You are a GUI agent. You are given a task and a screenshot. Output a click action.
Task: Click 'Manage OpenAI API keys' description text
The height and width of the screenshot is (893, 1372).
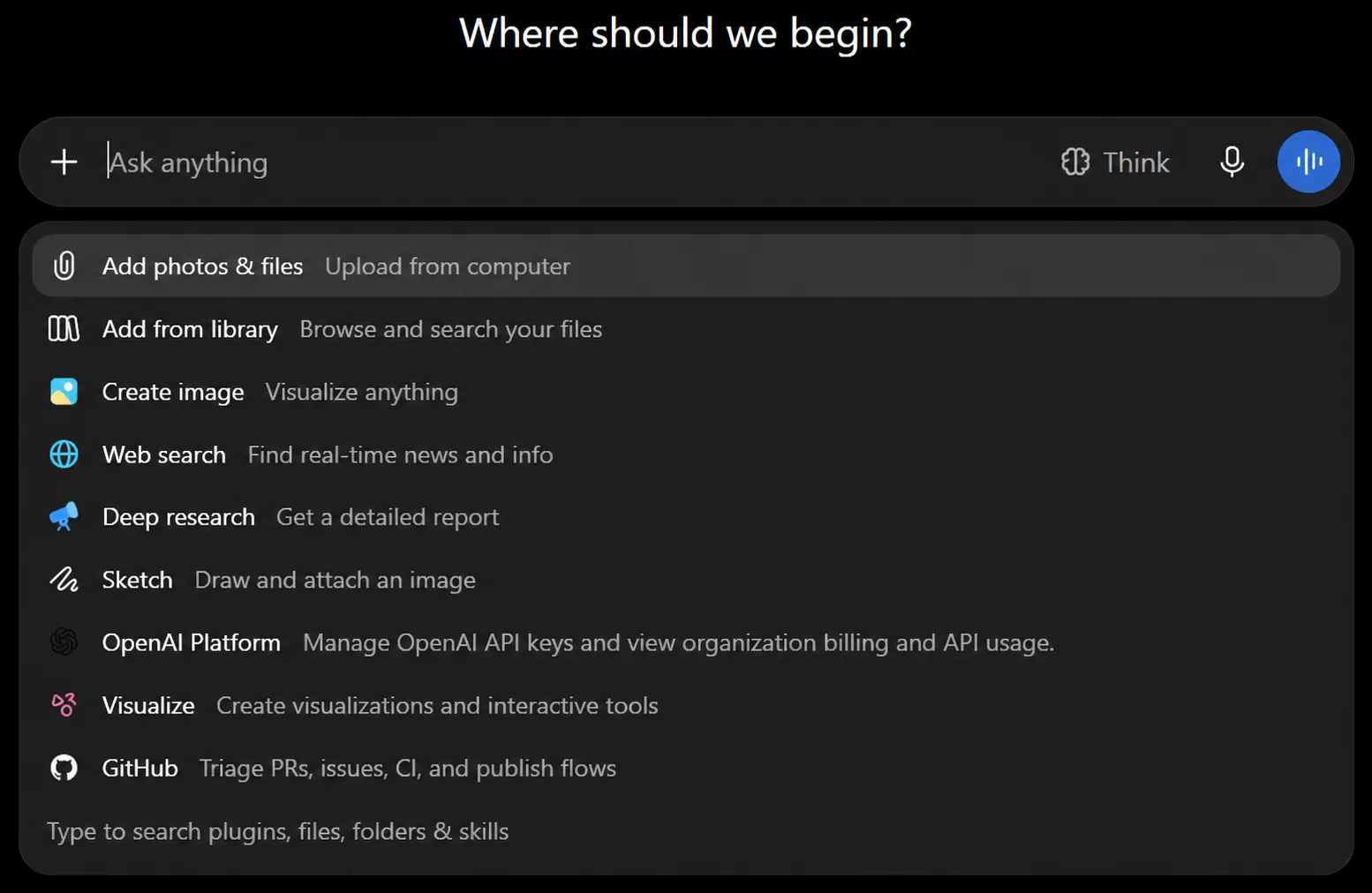coord(679,642)
